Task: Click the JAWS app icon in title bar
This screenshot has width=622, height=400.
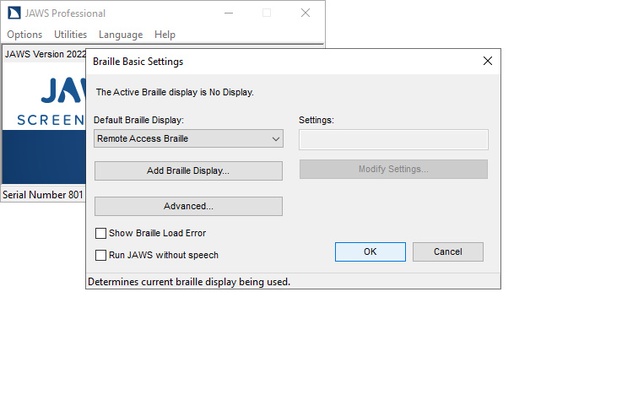Action: [11, 13]
